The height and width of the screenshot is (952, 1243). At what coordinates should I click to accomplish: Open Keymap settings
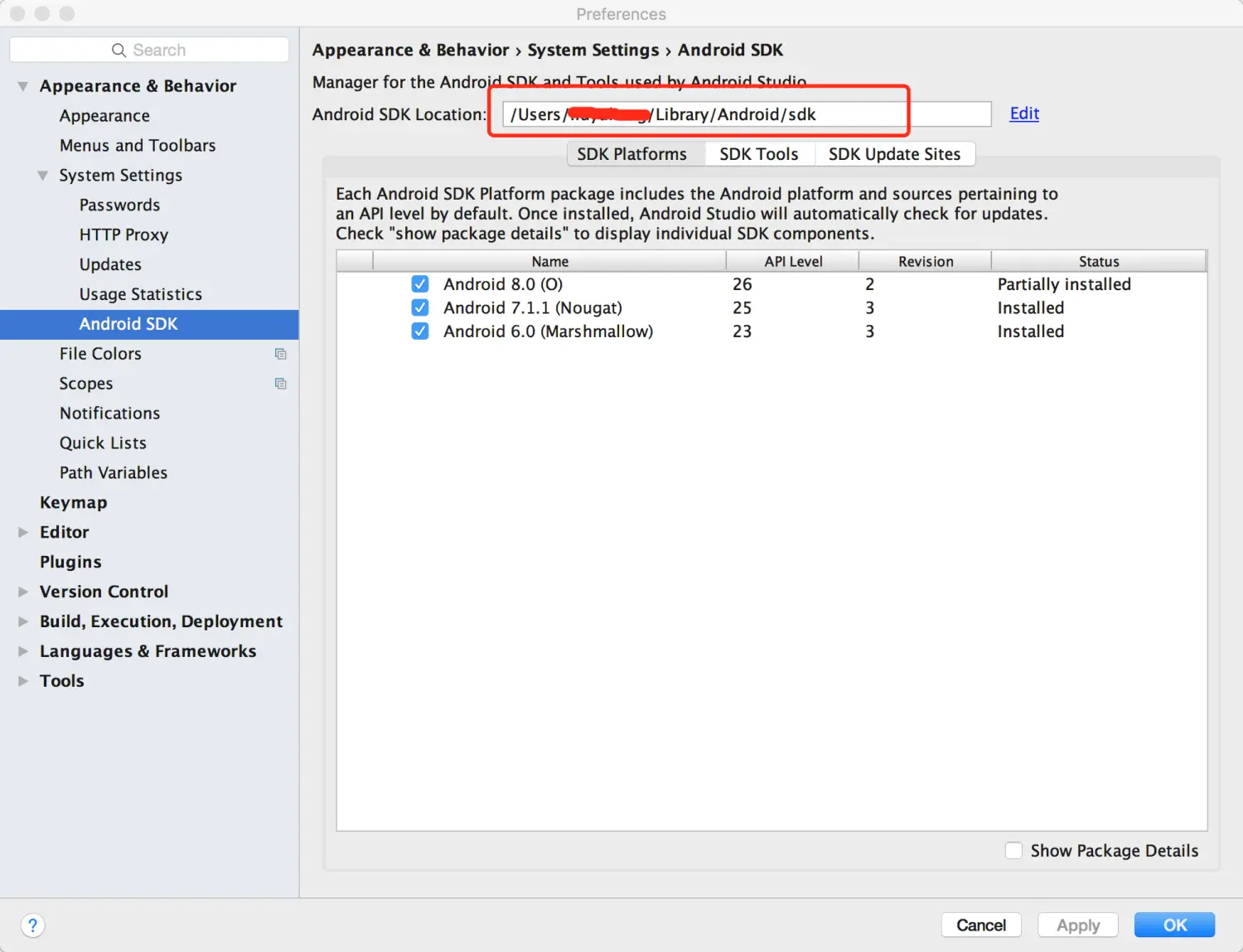(73, 503)
